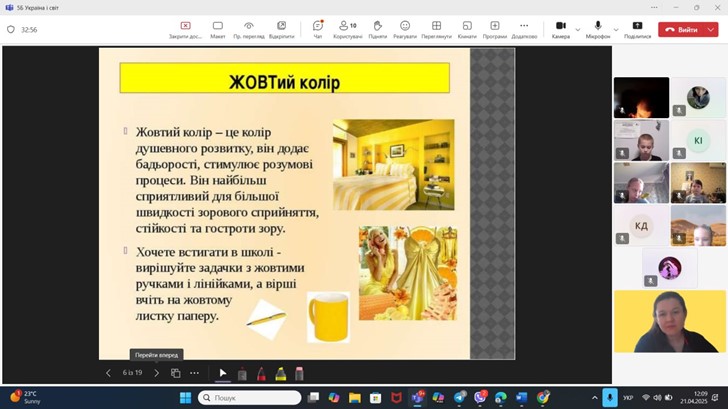Leave the meeting with Вийти button
This screenshot has height=409, width=728.
pos(682,30)
